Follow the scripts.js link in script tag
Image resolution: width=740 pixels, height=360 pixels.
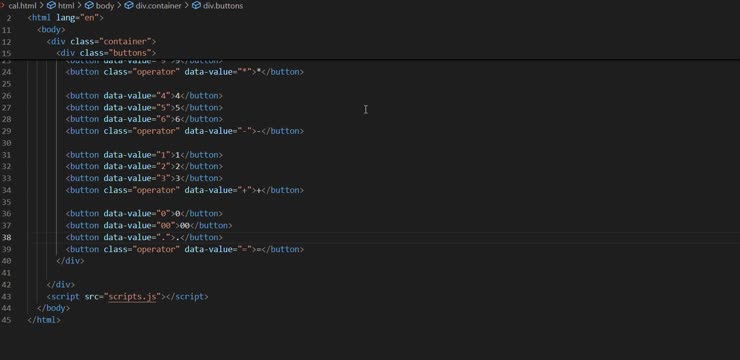(132, 297)
